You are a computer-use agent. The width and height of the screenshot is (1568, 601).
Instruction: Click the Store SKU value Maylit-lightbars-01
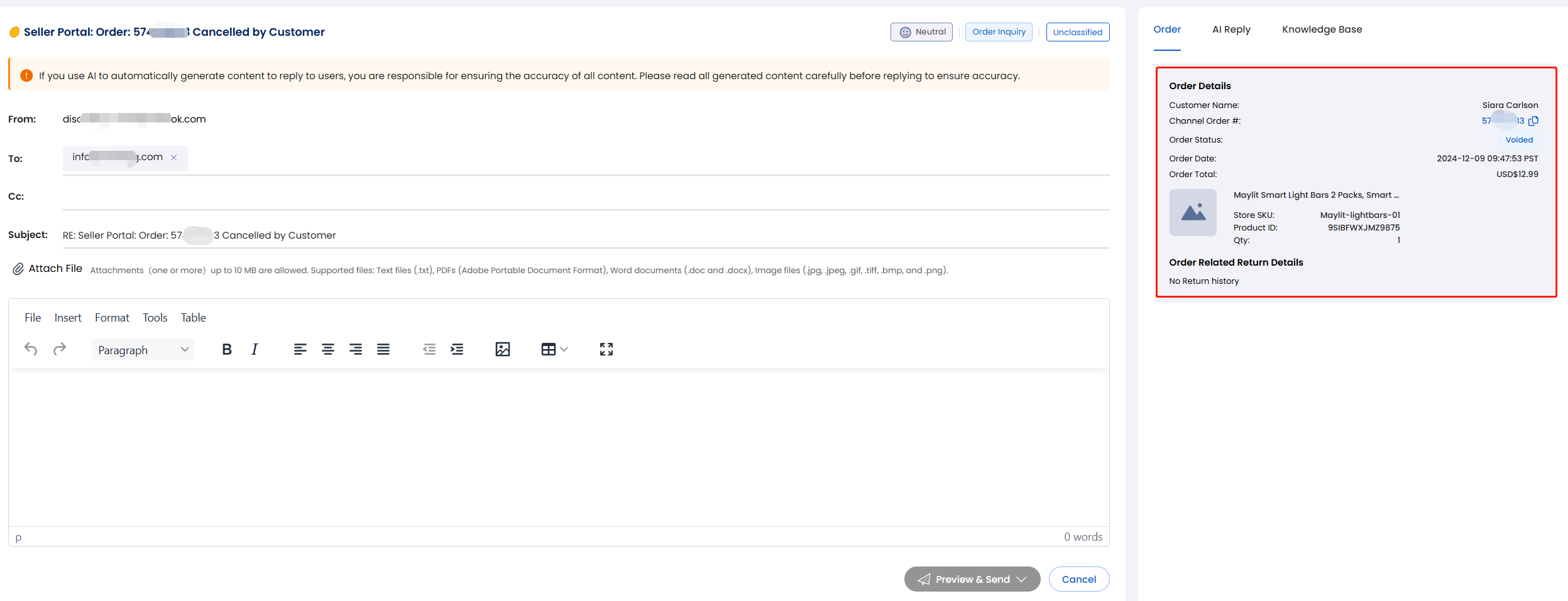1360,215
